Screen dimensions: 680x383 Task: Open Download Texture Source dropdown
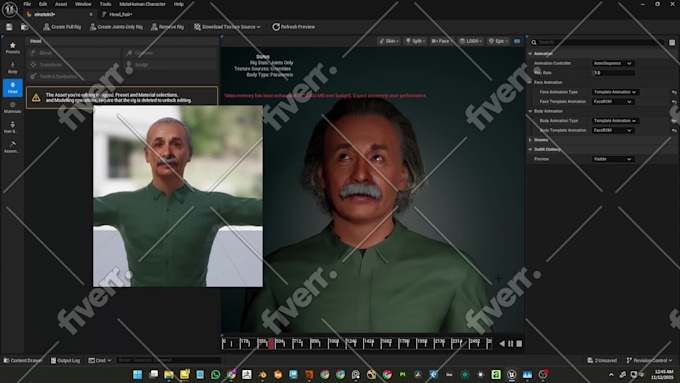click(x=227, y=27)
